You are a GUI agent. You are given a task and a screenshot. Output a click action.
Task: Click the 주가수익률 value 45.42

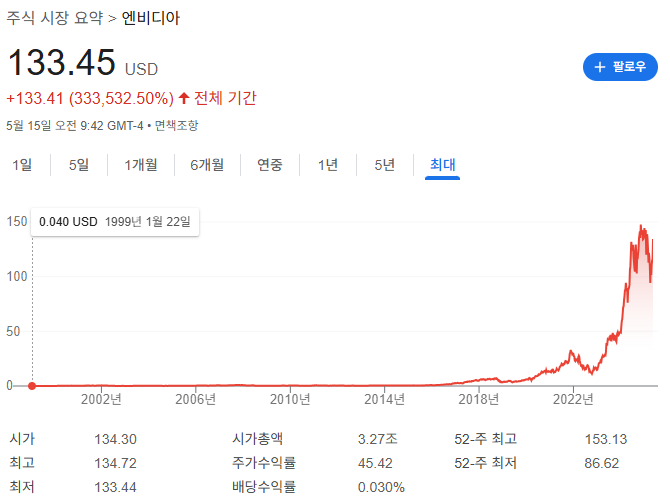pyautogui.click(x=375, y=463)
